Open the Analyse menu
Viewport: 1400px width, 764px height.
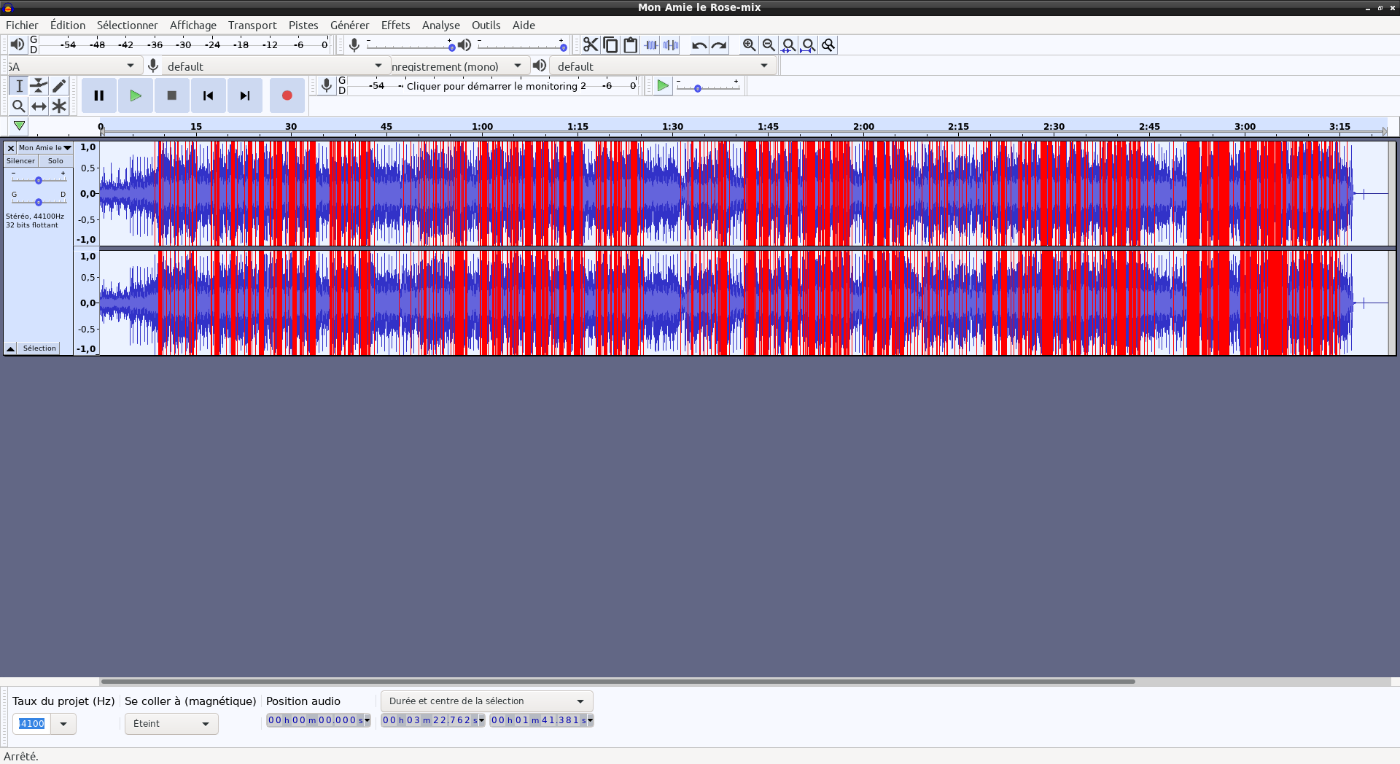[x=441, y=25]
